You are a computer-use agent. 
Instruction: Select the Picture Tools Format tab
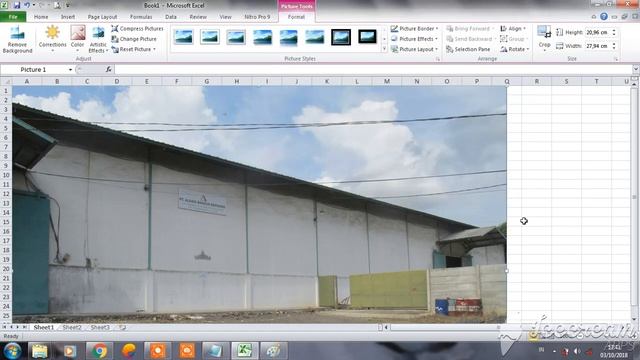tap(296, 17)
